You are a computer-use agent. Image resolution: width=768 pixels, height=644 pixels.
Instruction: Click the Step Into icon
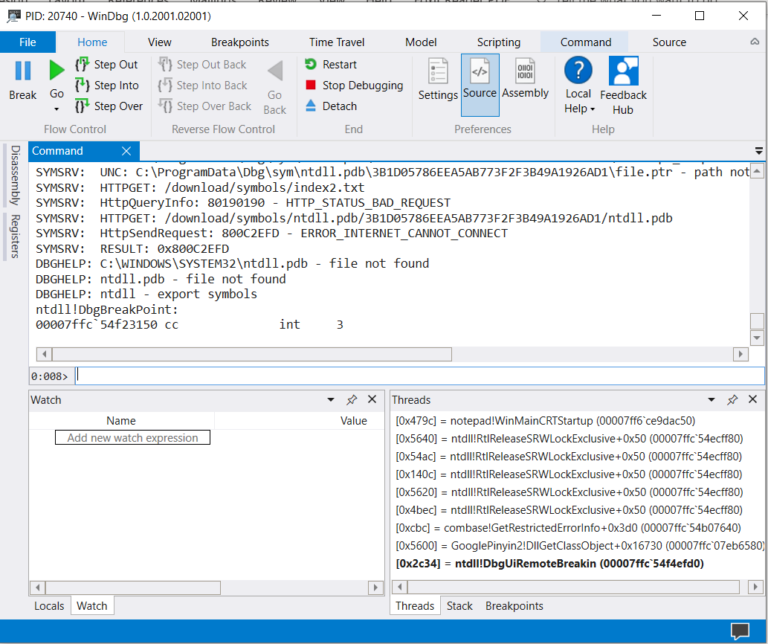[x=82, y=86]
